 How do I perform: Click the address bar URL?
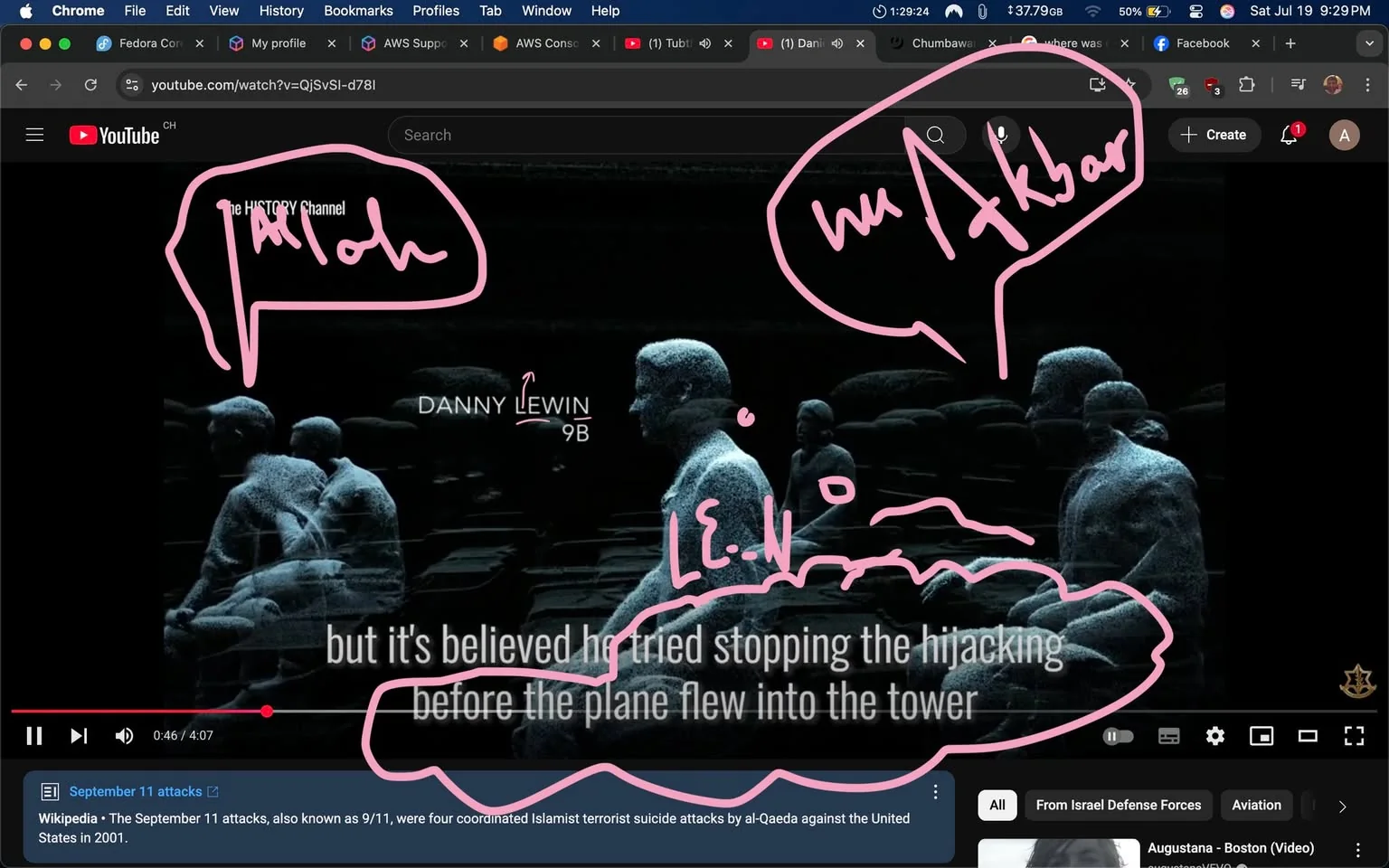263,84
